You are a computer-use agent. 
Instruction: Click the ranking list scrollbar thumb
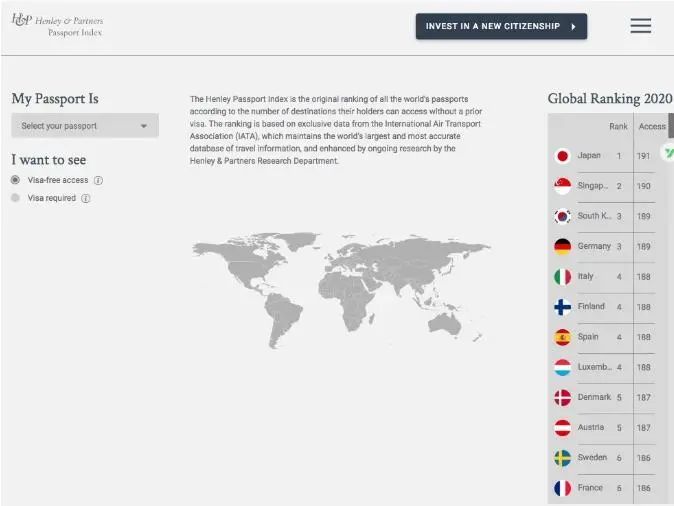(671, 126)
